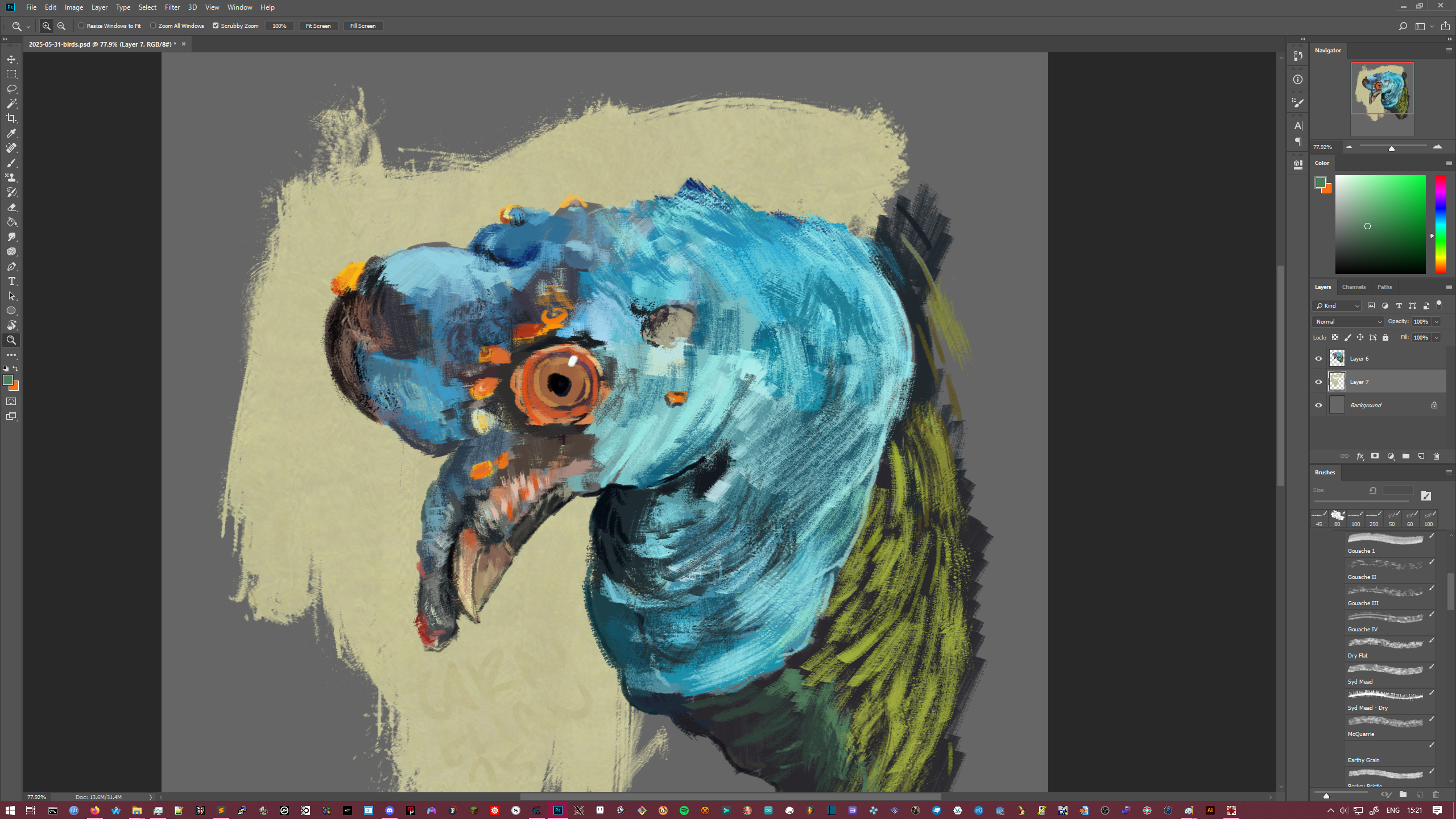Image resolution: width=1456 pixels, height=819 pixels.
Task: Click the Zoom In mode icon
Action: (47, 26)
